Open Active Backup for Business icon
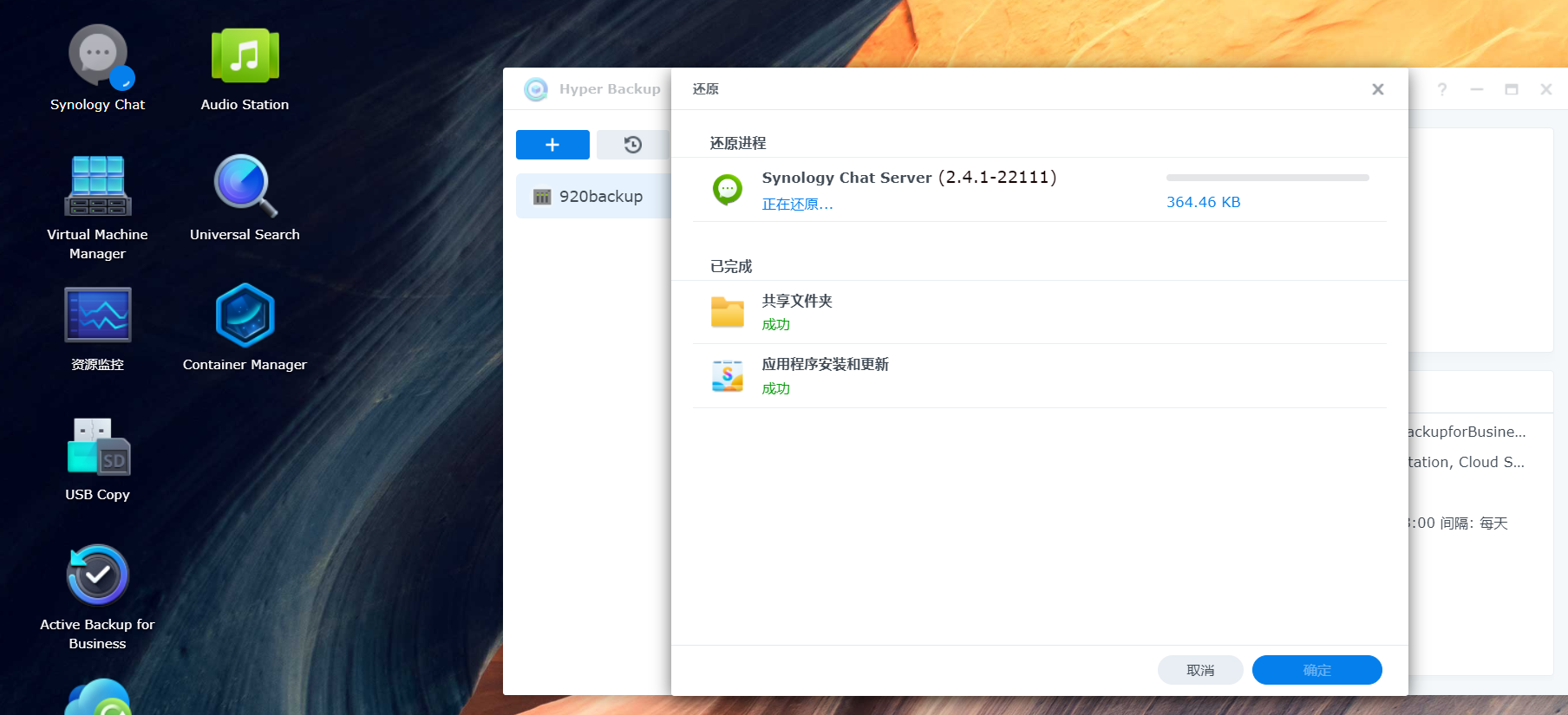 click(98, 575)
